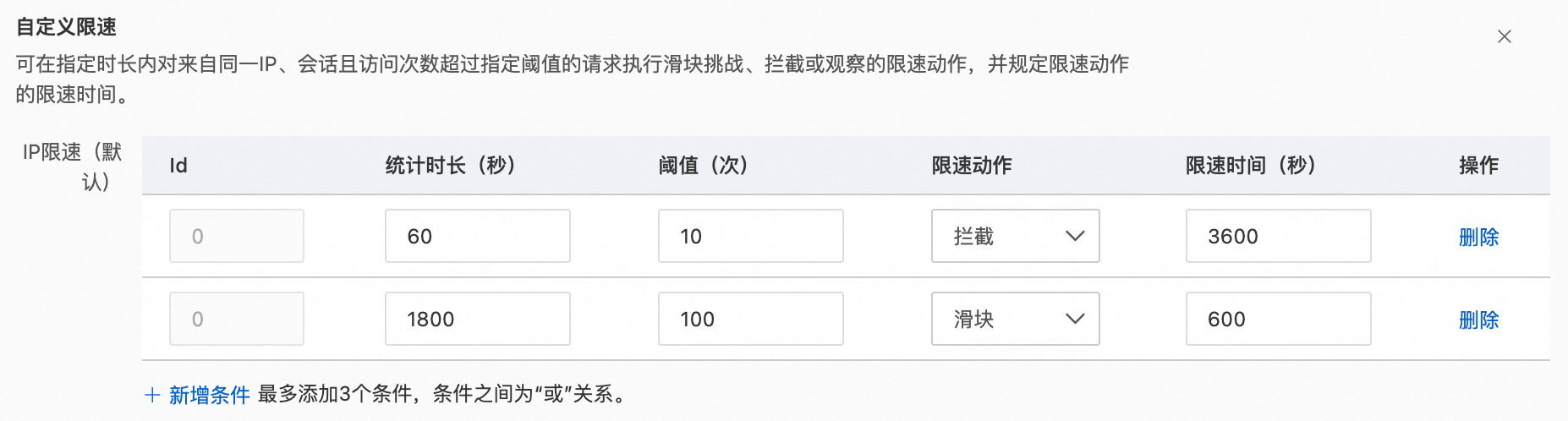Click the plus icon before 新增条件
The height and width of the screenshot is (421, 1568).
click(152, 395)
